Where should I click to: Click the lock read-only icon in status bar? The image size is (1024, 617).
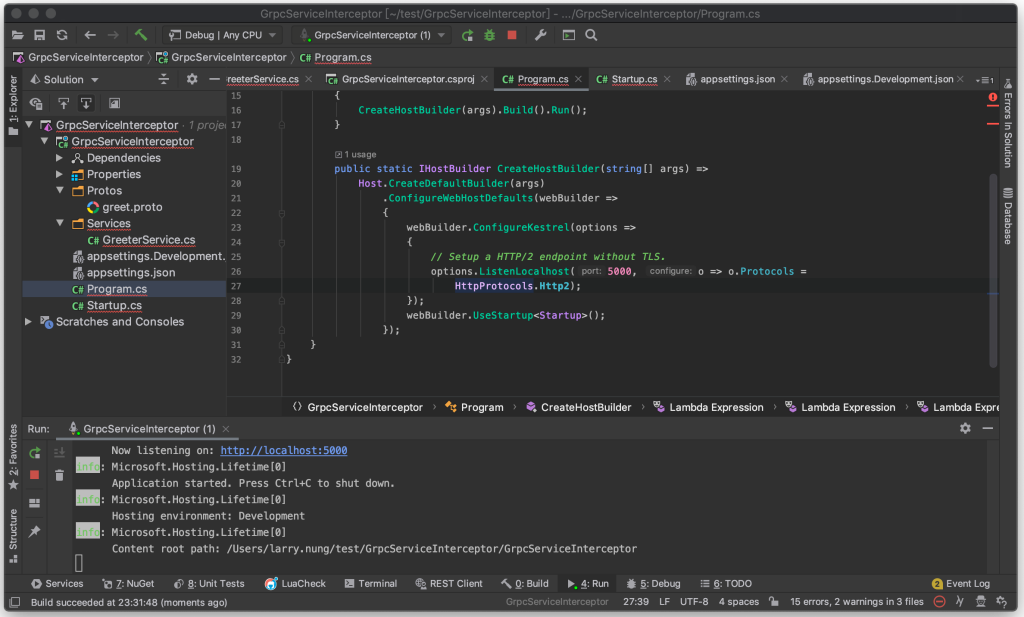pos(774,602)
